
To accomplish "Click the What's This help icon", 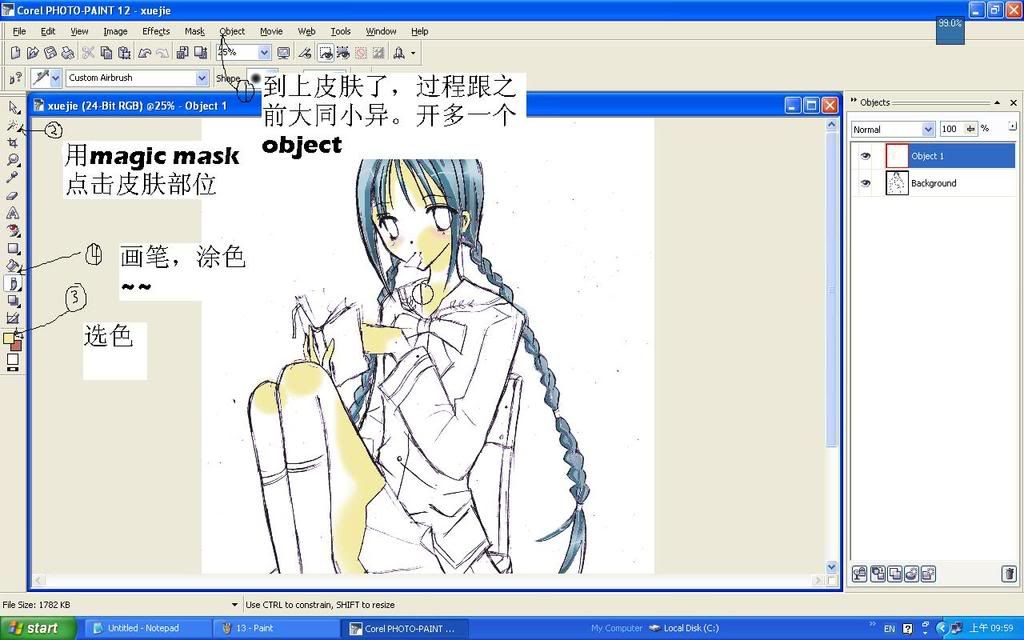I will click(x=14, y=78).
